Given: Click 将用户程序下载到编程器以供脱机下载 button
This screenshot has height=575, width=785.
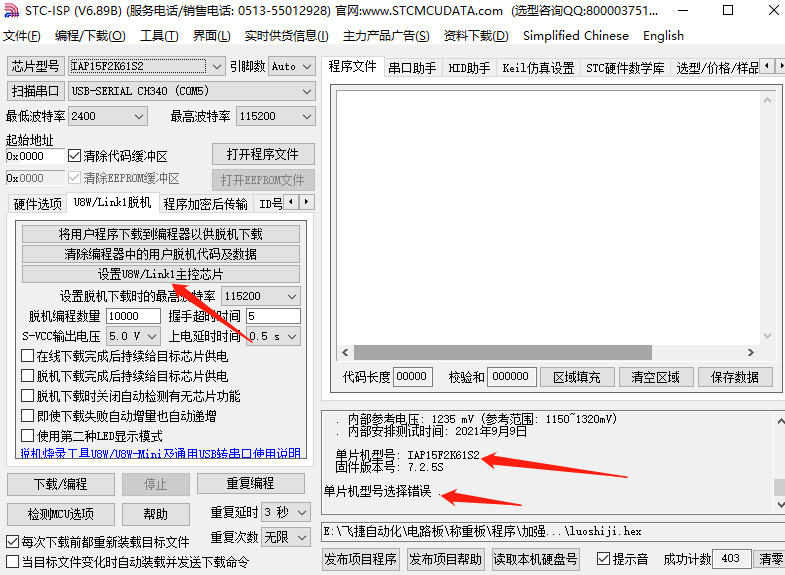Looking at the screenshot, I should pos(161,234).
